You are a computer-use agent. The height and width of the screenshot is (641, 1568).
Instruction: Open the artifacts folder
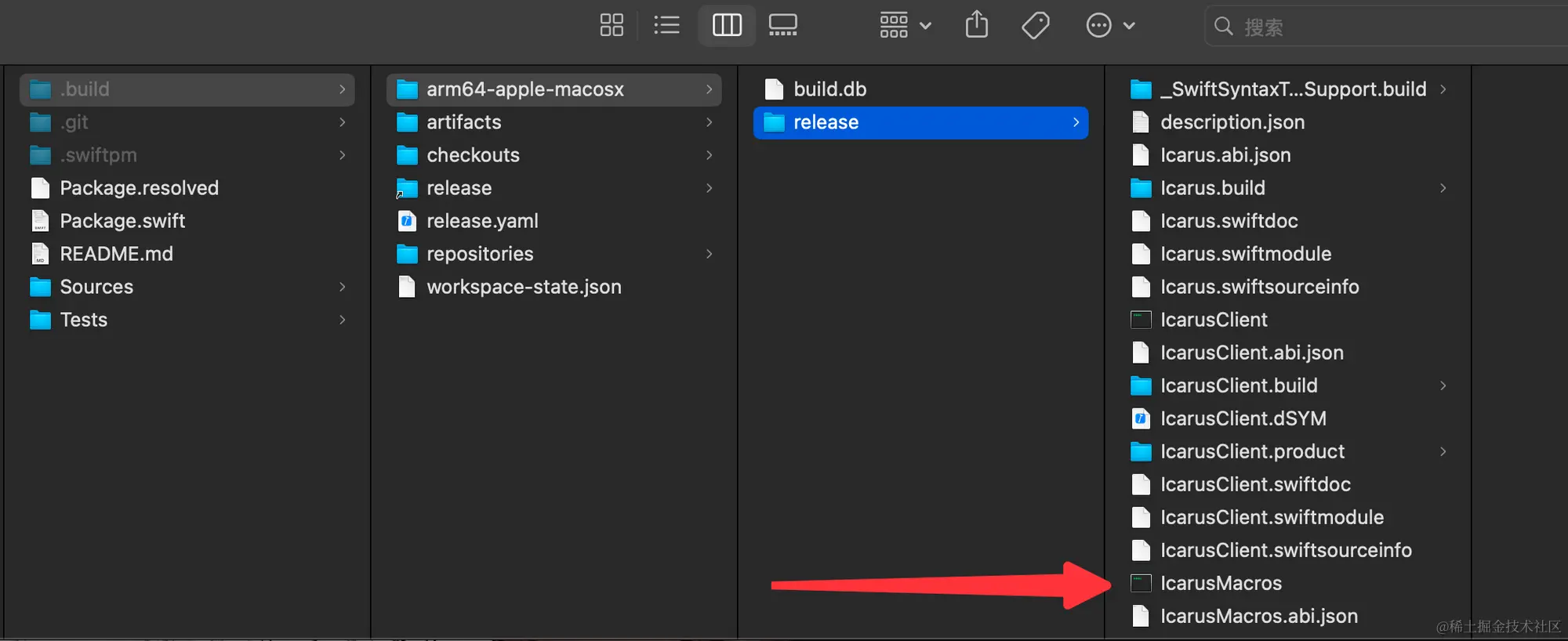463,122
